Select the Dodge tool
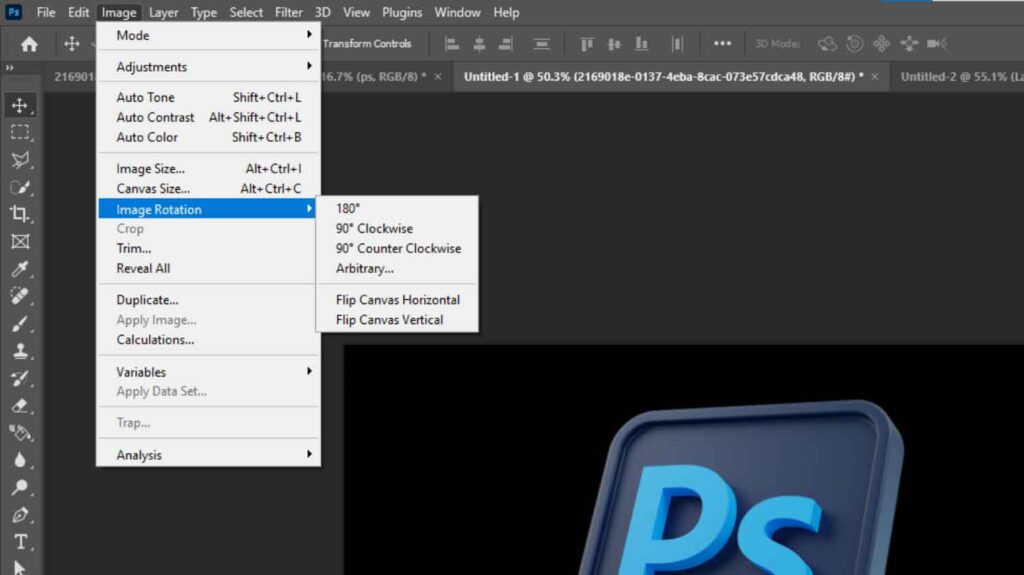The image size is (1024, 575). (20, 487)
